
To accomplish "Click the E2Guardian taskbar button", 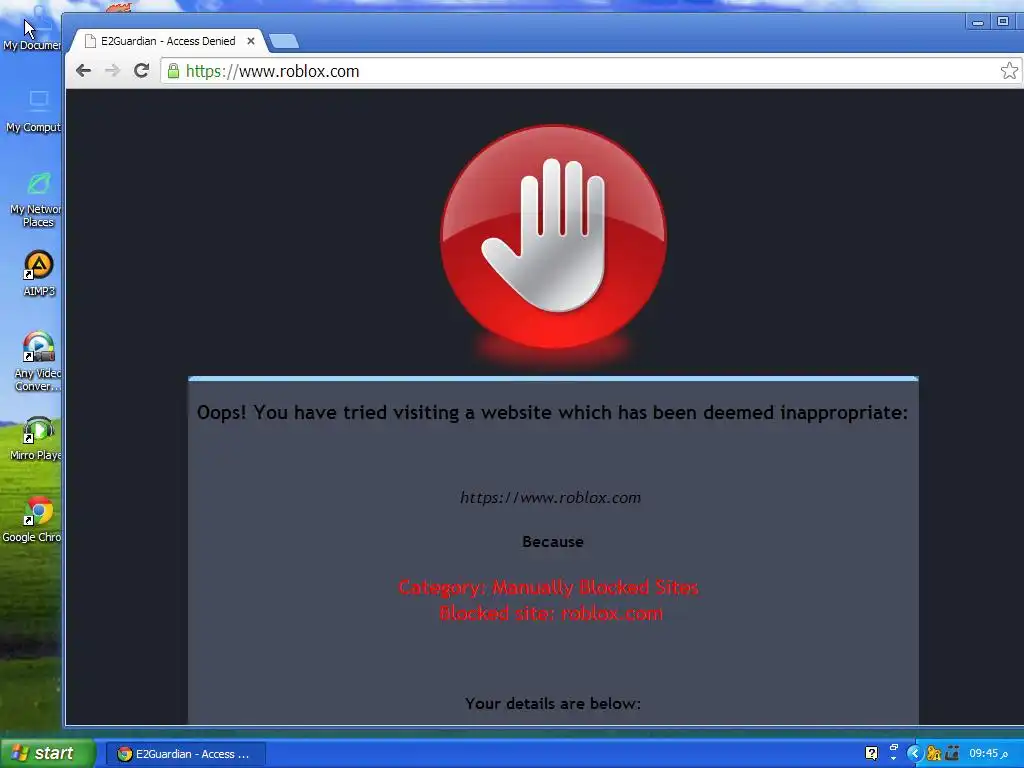I will tap(185, 754).
